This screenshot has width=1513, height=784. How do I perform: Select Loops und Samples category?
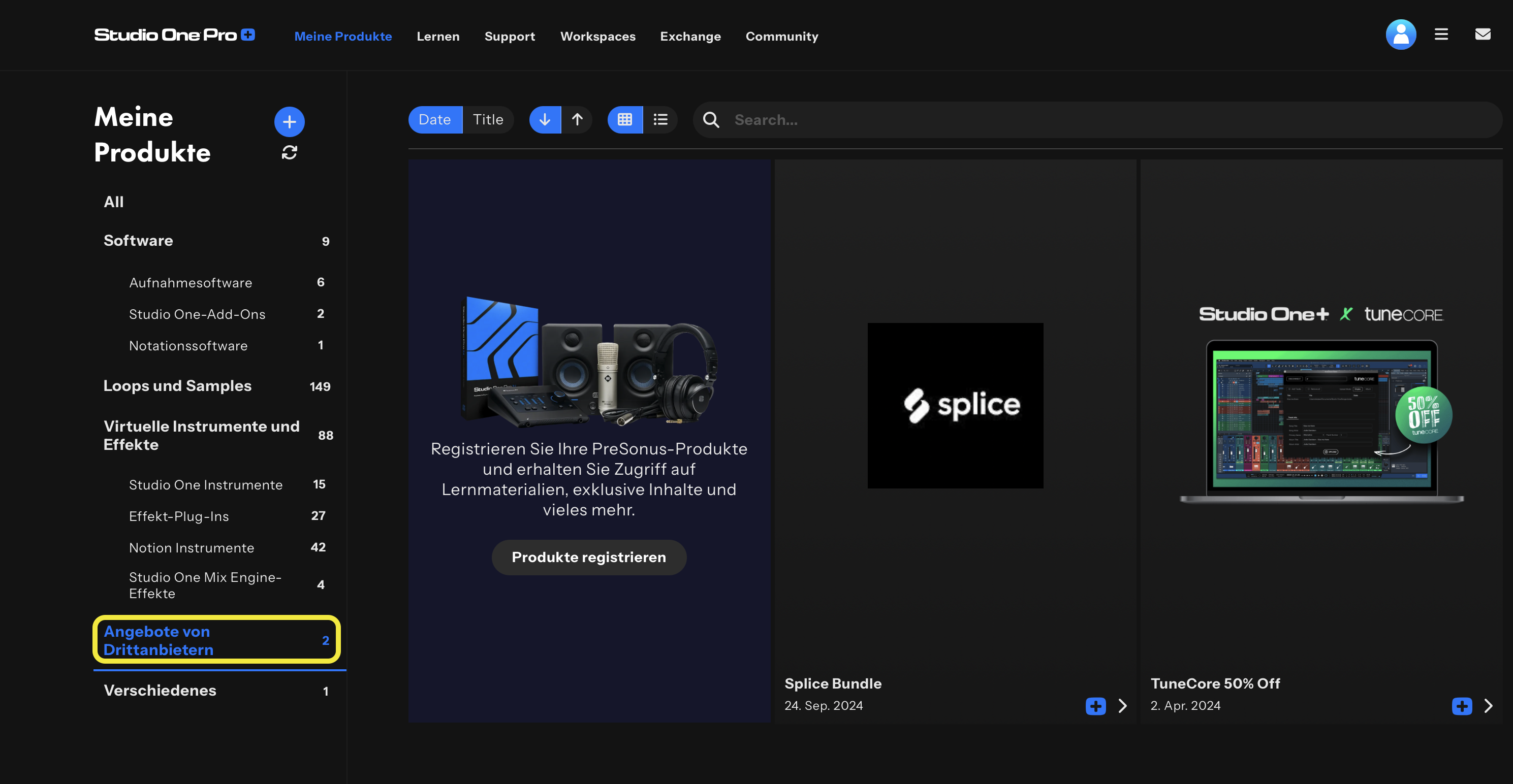point(177,385)
